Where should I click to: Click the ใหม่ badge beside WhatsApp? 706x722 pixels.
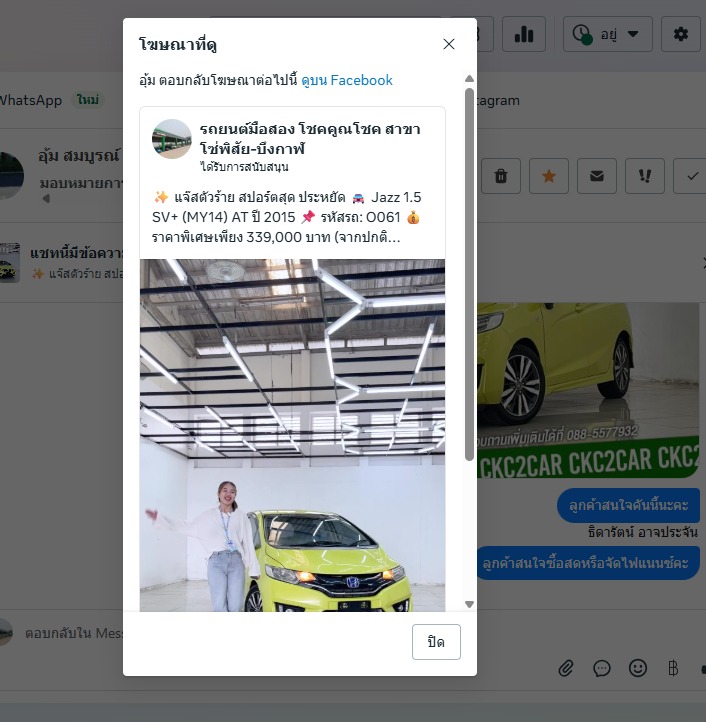[88, 99]
